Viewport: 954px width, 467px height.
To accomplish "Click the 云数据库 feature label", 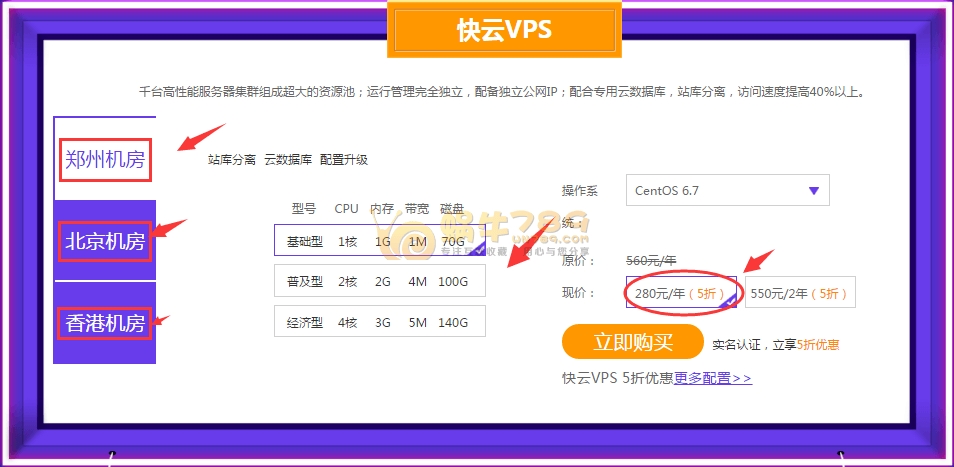I will pyautogui.click(x=288, y=160).
